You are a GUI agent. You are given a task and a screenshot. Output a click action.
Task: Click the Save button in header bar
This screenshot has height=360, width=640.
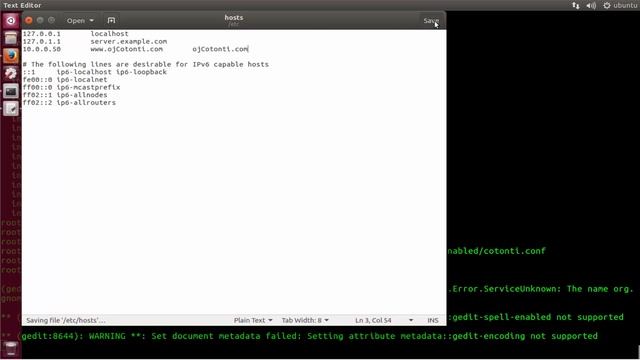tap(431, 20)
